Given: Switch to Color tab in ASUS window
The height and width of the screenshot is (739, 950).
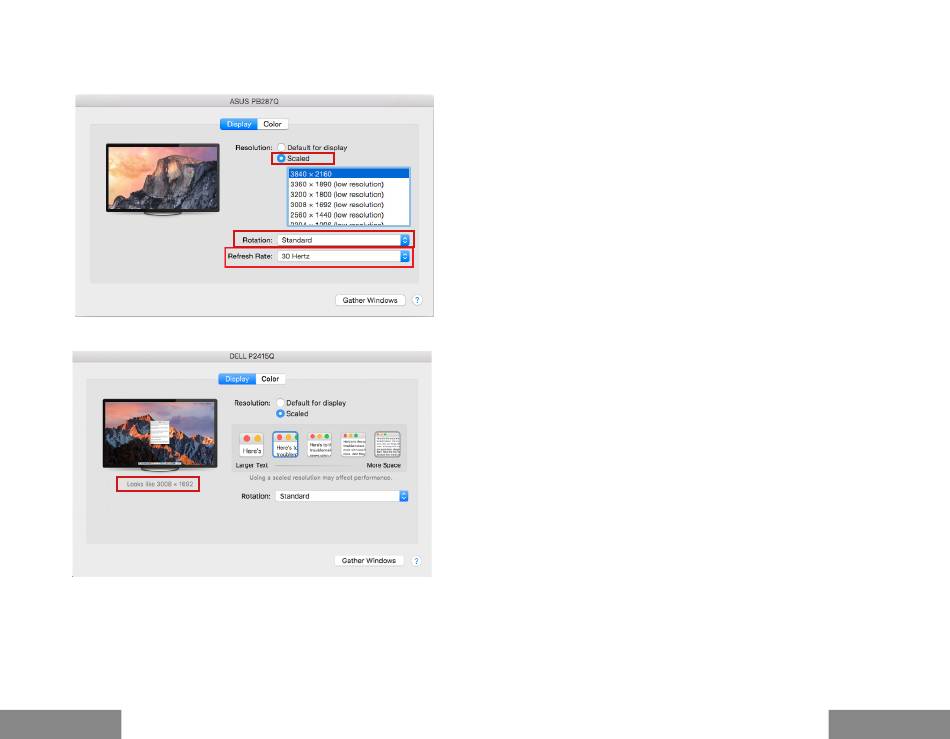Looking at the screenshot, I should pos(272,124).
